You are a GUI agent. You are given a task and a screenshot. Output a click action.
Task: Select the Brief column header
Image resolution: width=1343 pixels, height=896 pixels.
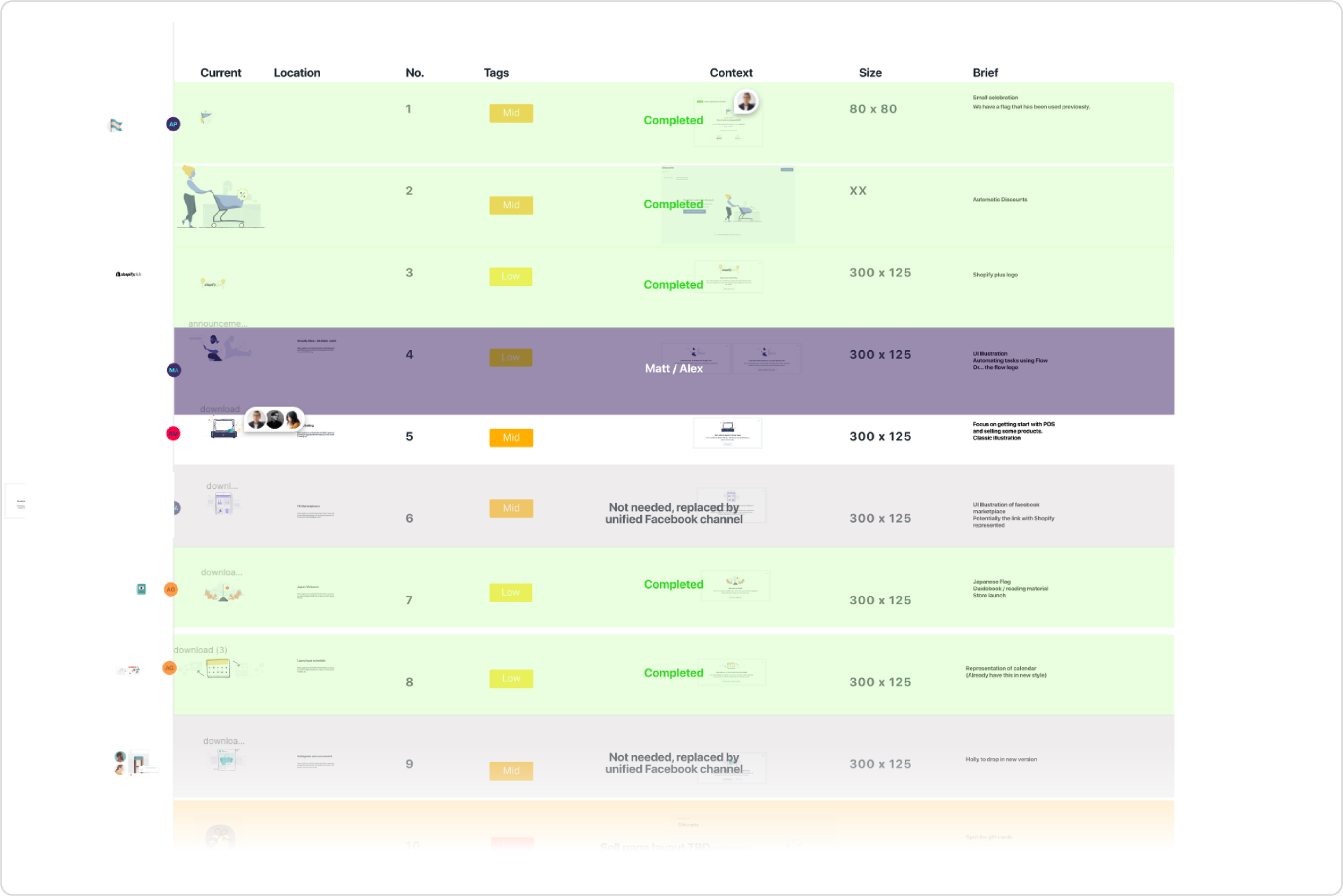pyautogui.click(x=985, y=73)
